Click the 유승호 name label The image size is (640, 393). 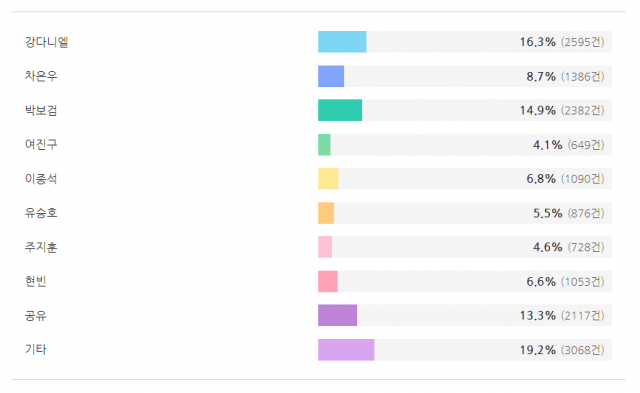[41, 213]
